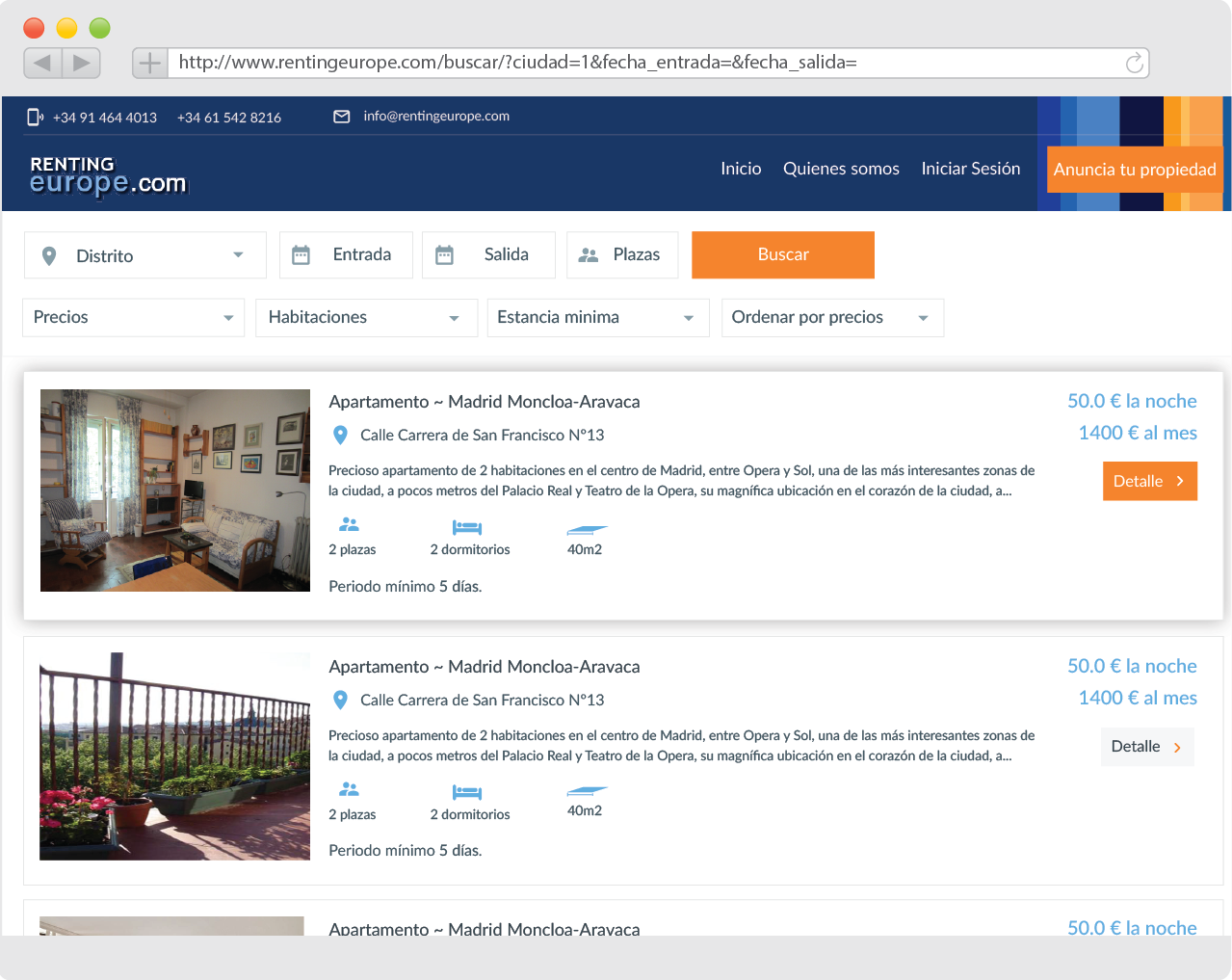This screenshot has width=1232, height=980.
Task: Click the browser URL address field
Action: [659, 64]
